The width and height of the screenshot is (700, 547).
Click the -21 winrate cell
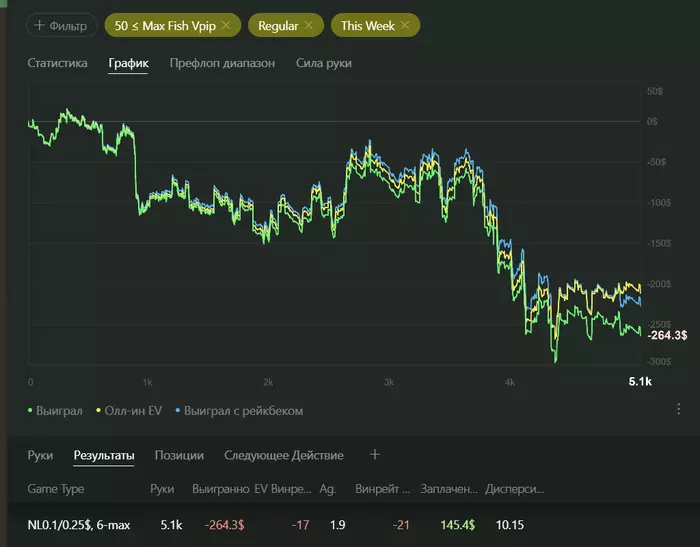click(401, 525)
